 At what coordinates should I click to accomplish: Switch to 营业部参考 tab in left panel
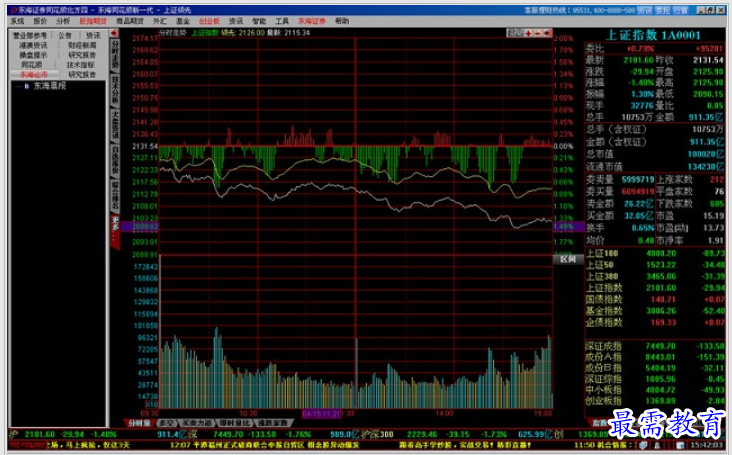click(29, 35)
